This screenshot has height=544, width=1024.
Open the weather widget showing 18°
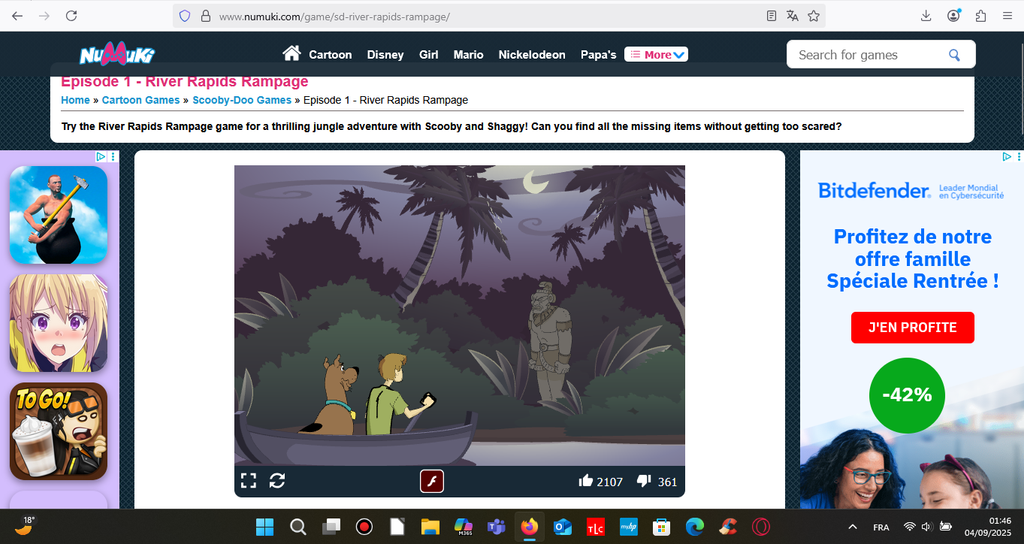tap(24, 526)
